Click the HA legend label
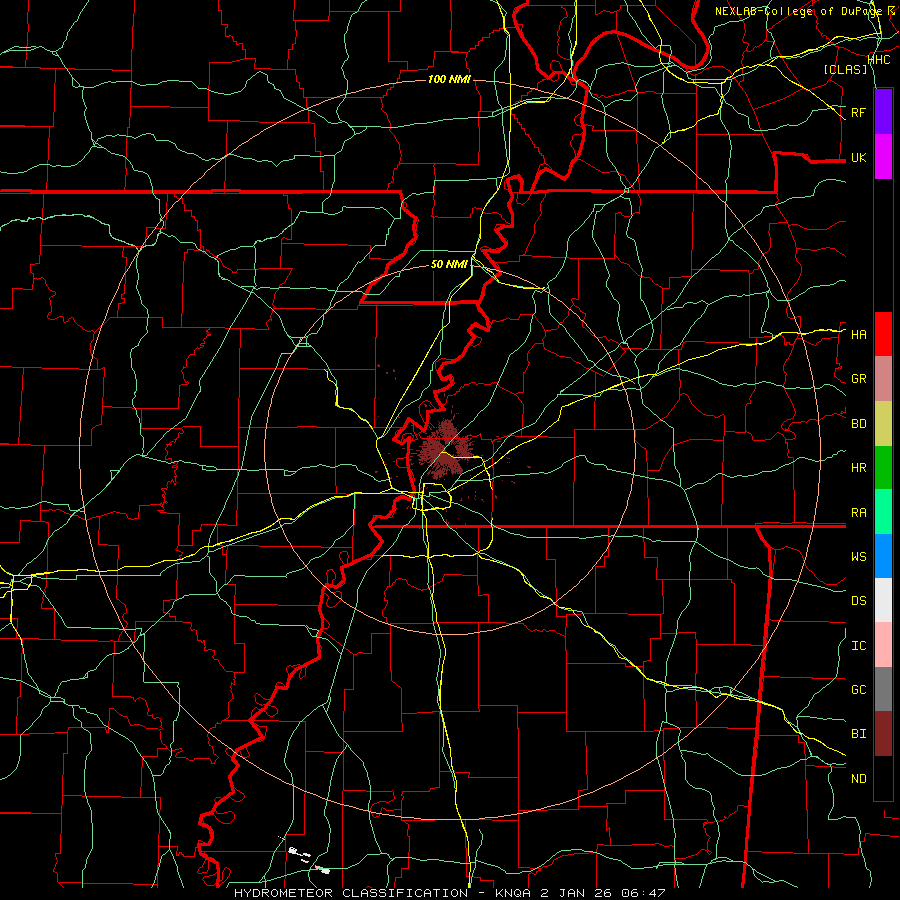Screen dimensions: 900x900 point(858,335)
